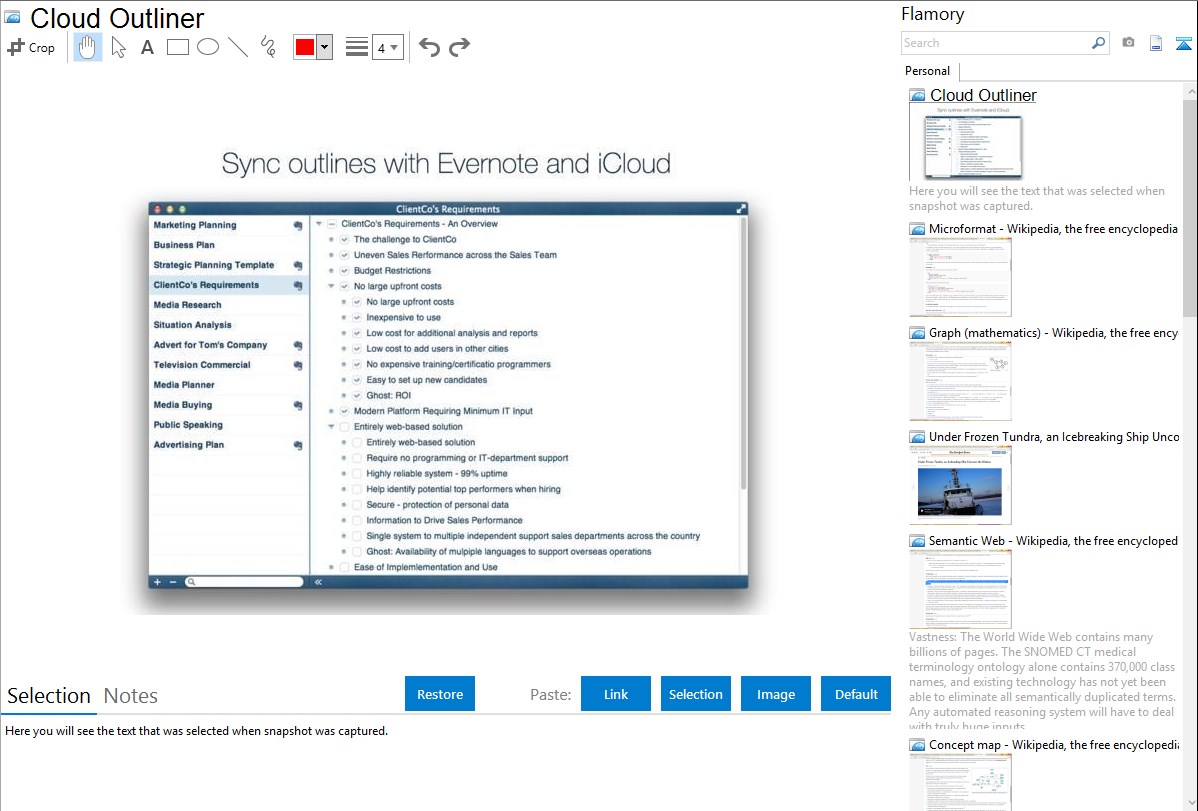Click the red color swatch
Image resolution: width=1198 pixels, height=811 pixels.
[x=305, y=47]
